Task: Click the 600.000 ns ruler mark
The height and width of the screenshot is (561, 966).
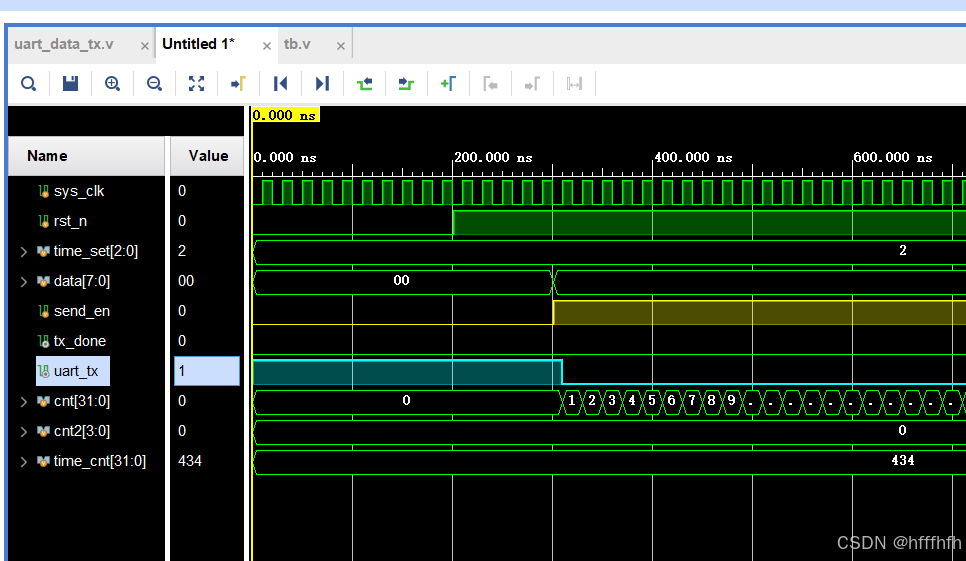Action: coord(893,158)
